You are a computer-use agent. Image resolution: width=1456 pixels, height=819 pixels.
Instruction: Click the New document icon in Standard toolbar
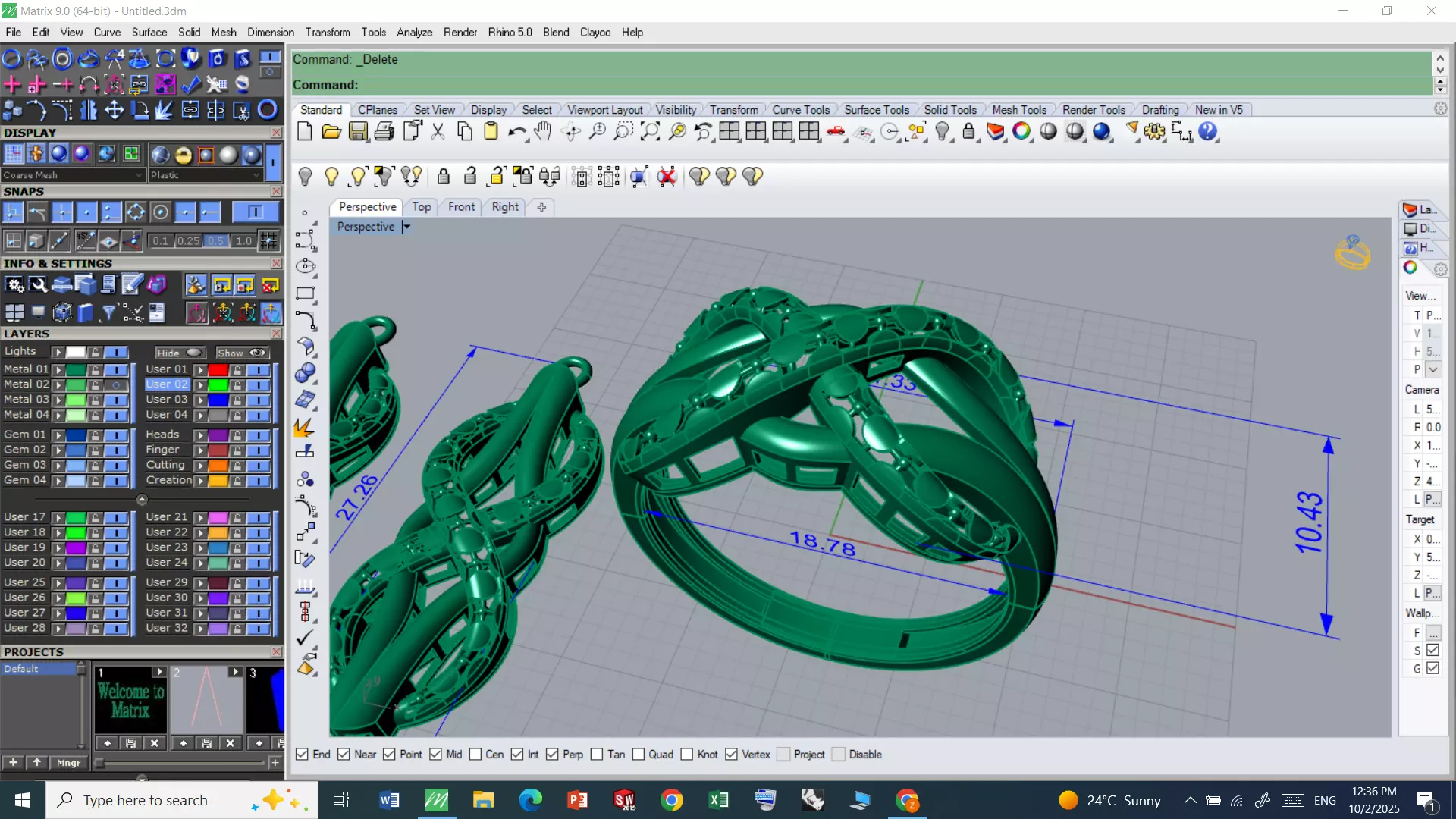(305, 132)
